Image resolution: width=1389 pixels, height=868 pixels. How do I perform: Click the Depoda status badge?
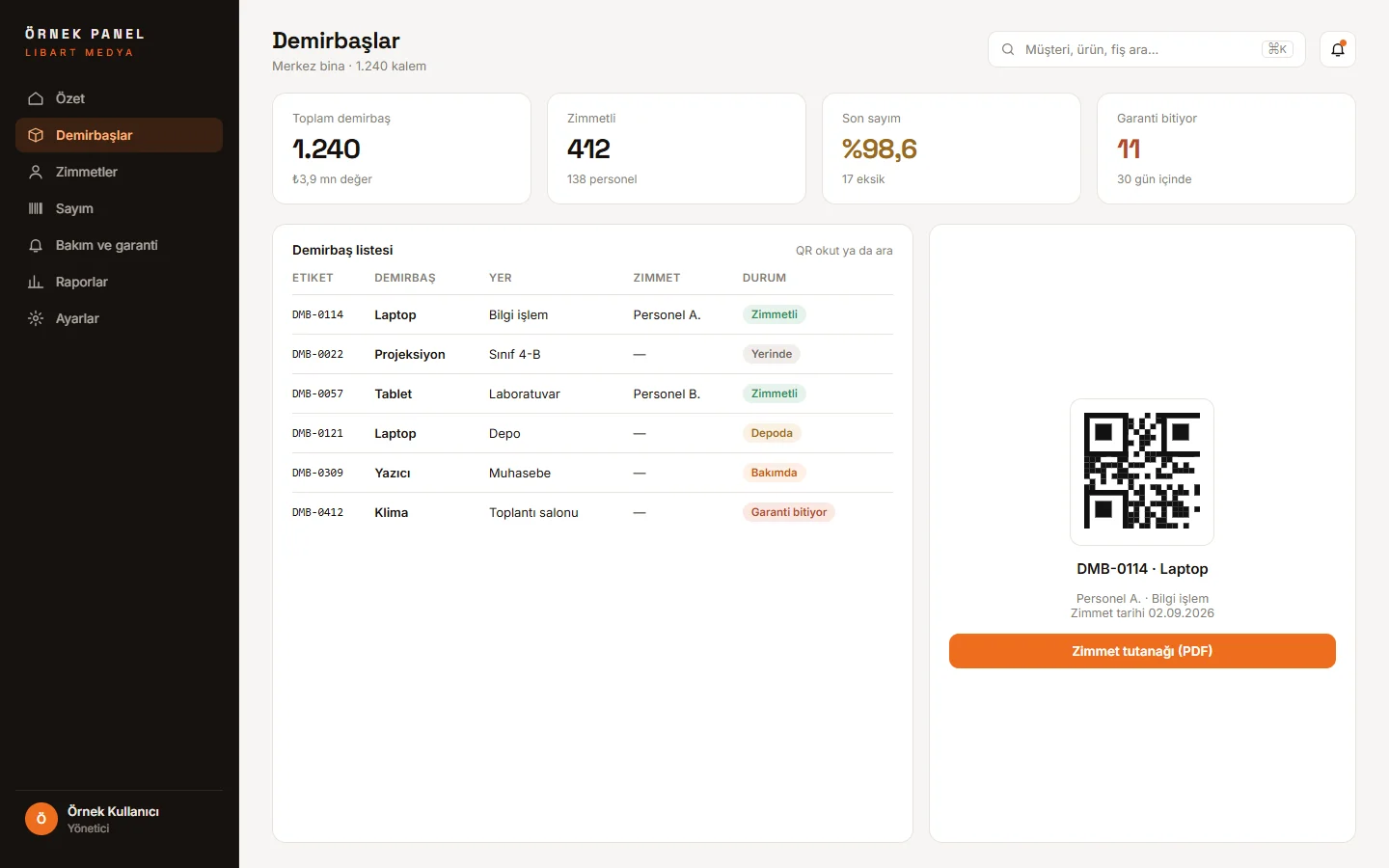pos(772,433)
